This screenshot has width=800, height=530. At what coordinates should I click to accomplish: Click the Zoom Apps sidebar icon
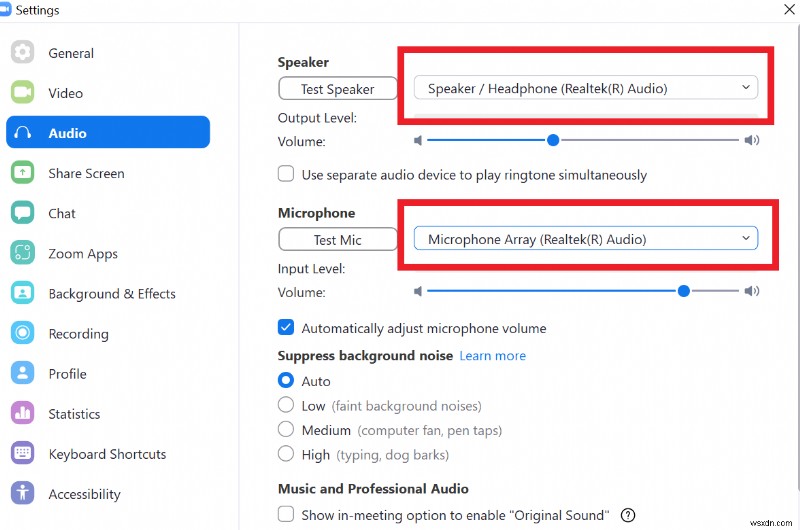pyautogui.click(x=22, y=254)
